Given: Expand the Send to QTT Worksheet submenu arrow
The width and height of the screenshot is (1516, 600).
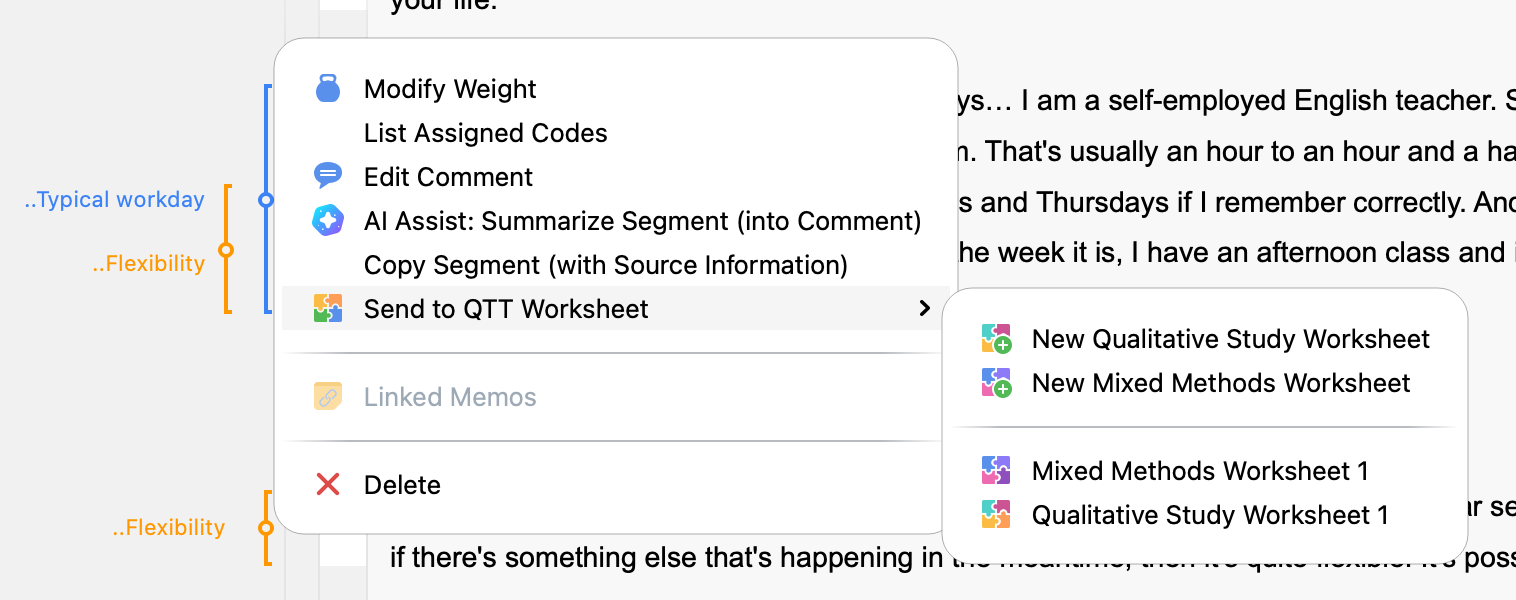Looking at the screenshot, I should click(x=925, y=309).
